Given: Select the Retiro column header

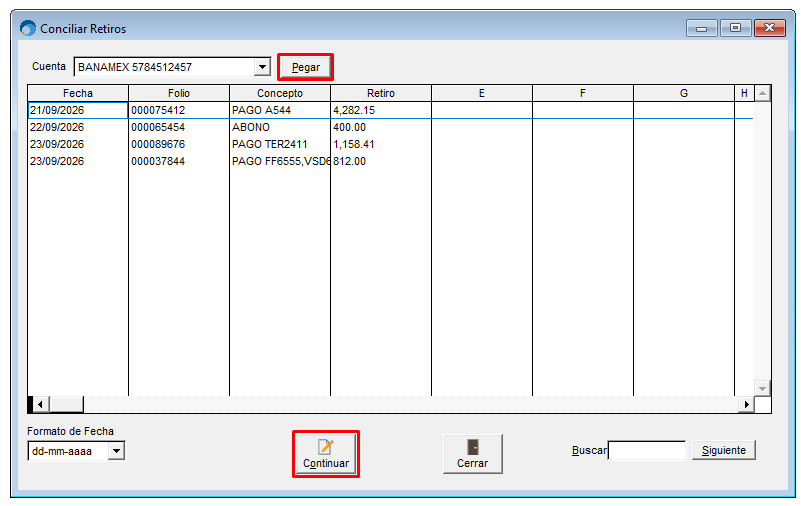Looking at the screenshot, I should (x=381, y=93).
